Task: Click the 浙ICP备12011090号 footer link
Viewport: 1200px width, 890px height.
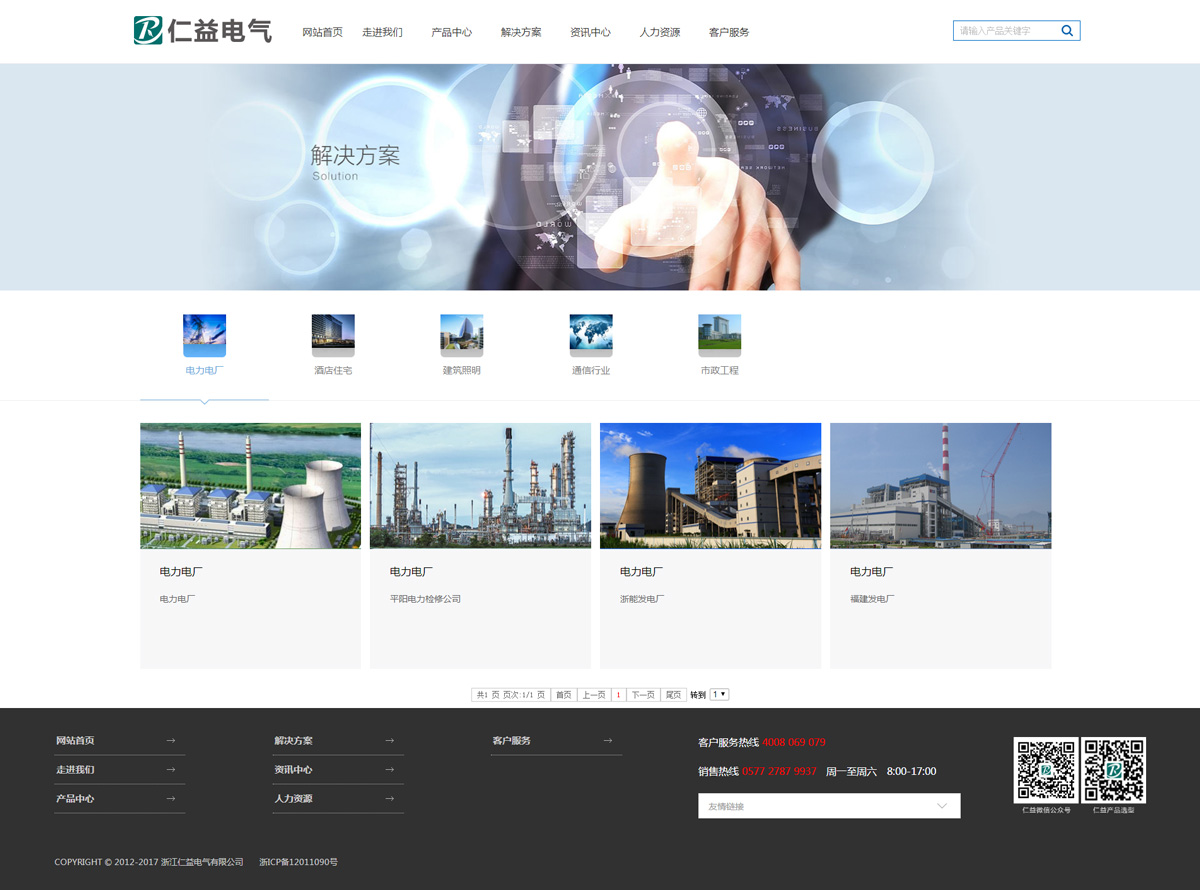Action: coord(298,862)
